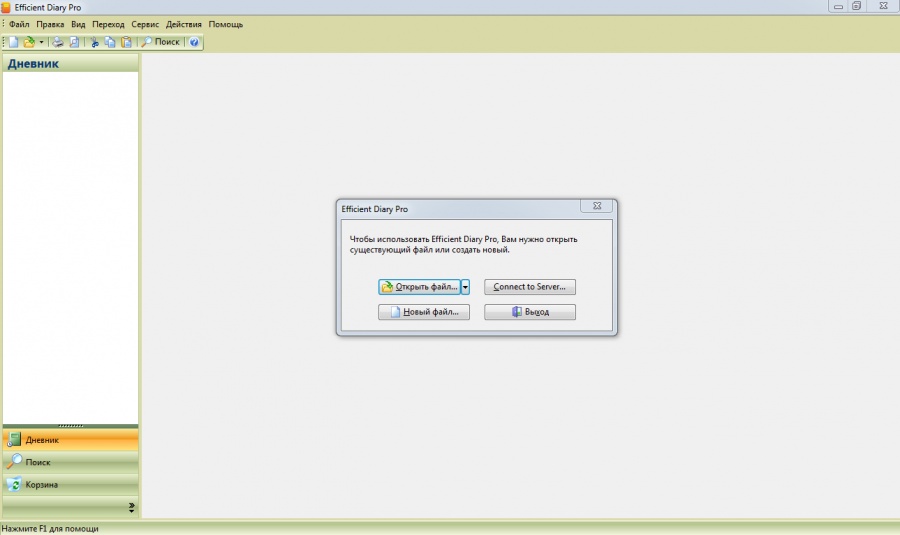900x535 pixels.
Task: Open the Переход menu
Action: click(108, 24)
